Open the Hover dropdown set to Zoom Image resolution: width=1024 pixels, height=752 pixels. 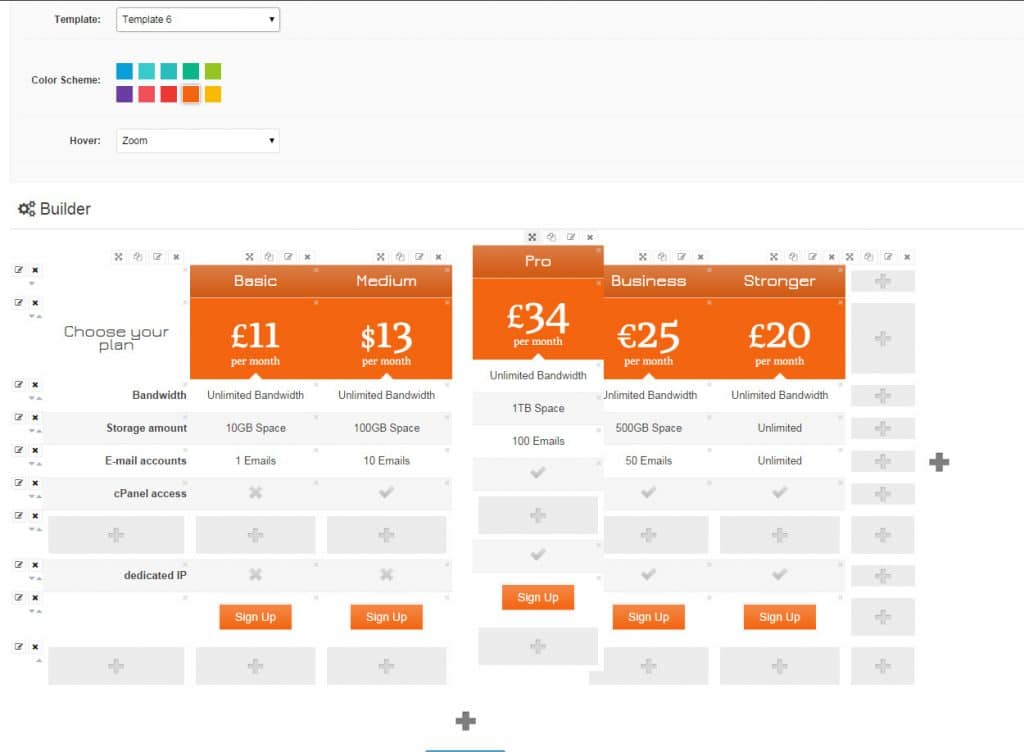(197, 140)
